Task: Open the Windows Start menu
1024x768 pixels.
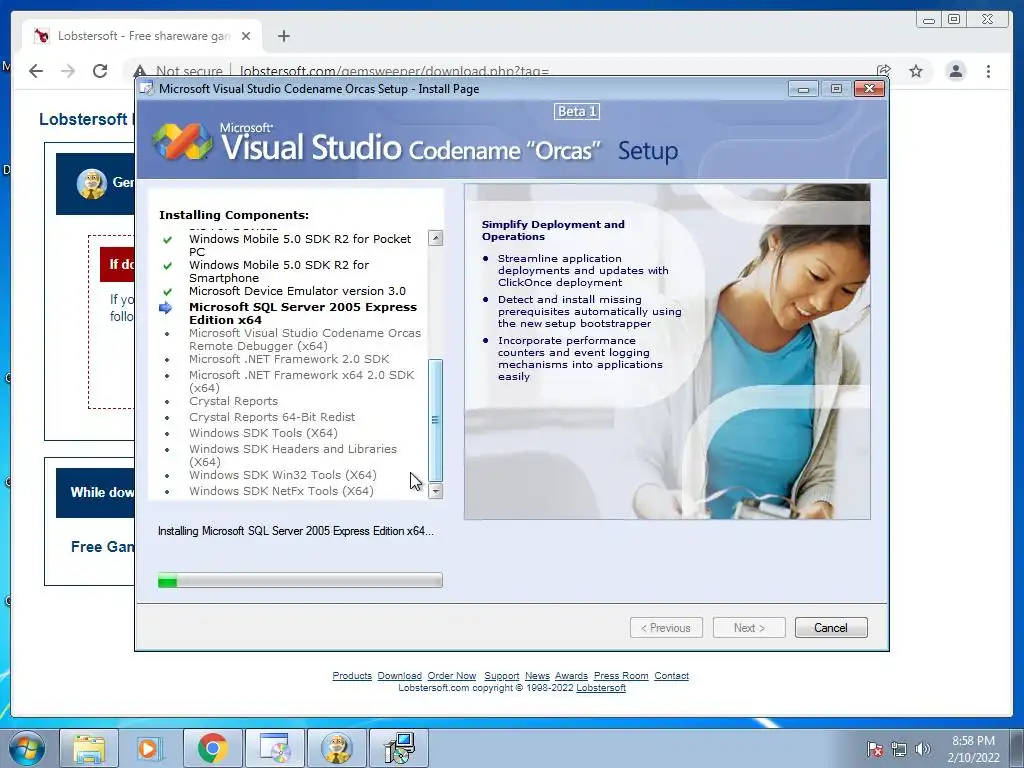Action: (x=26, y=748)
